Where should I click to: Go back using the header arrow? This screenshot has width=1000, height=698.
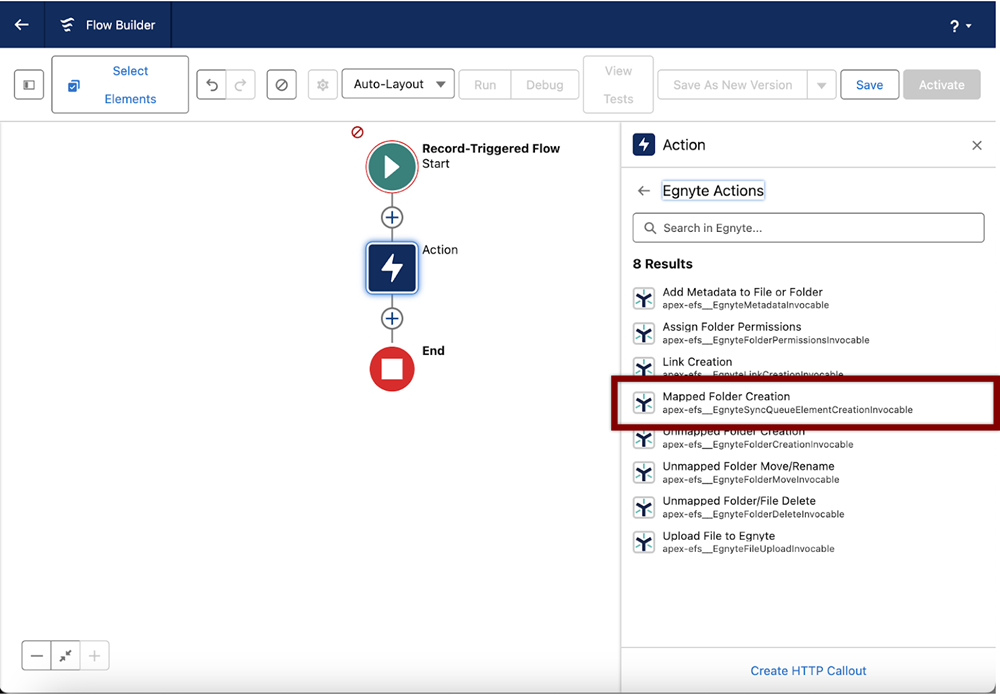coord(22,25)
